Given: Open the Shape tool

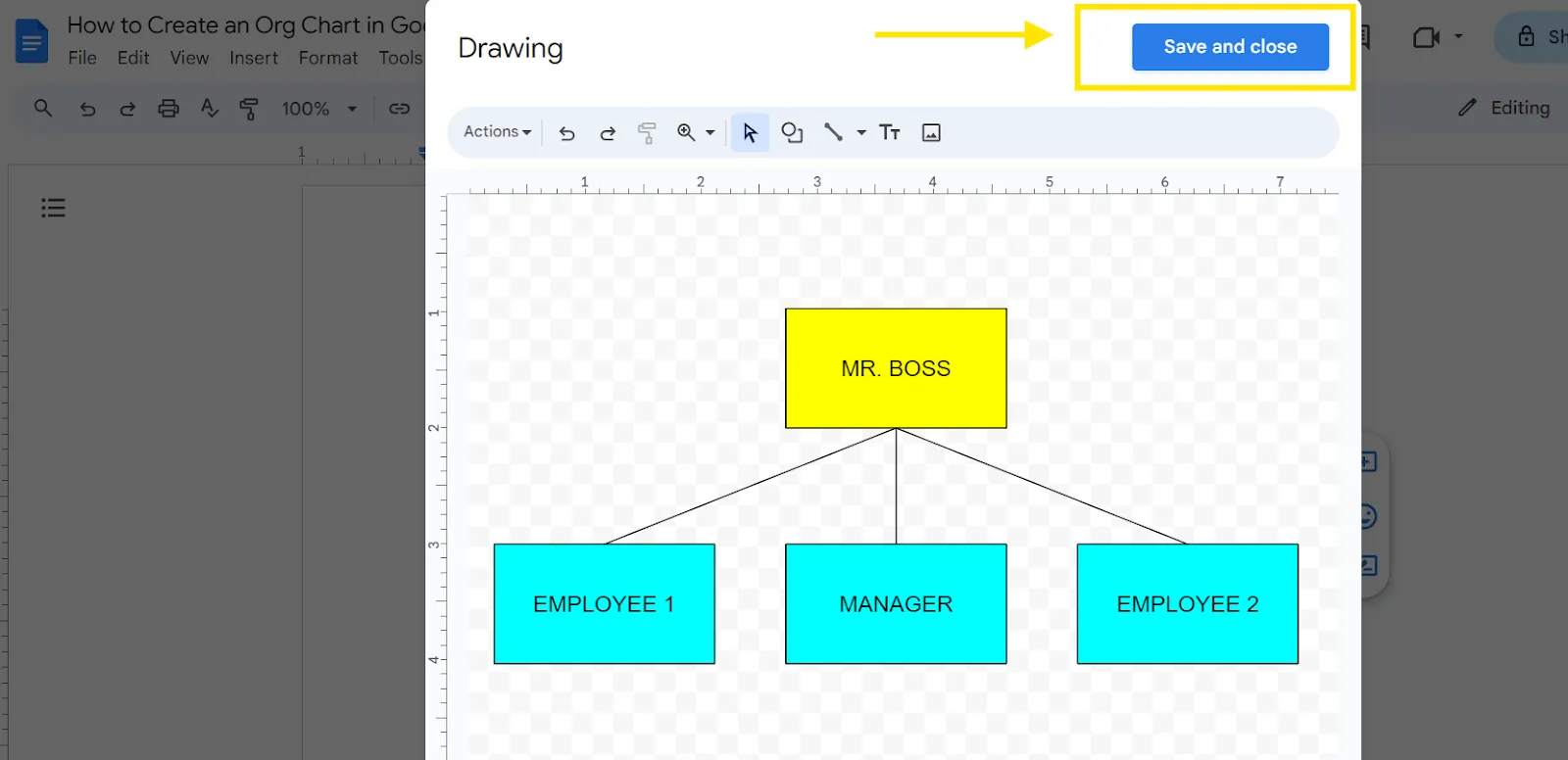Looking at the screenshot, I should click(792, 132).
